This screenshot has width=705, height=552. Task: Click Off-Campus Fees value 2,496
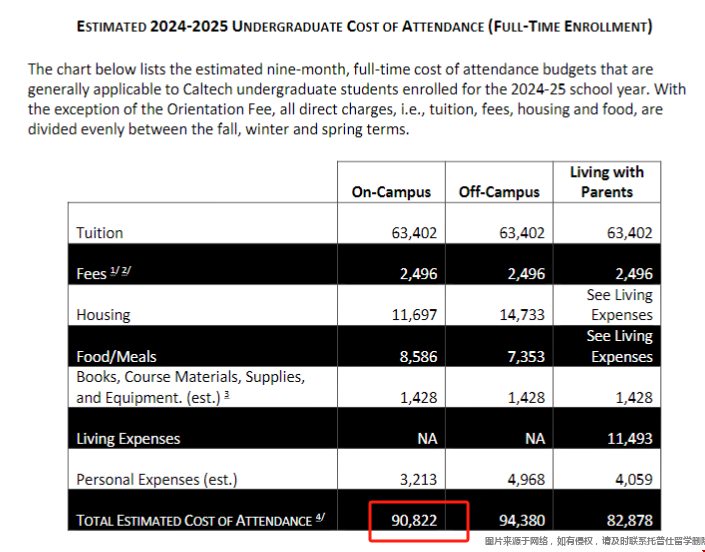click(x=527, y=274)
